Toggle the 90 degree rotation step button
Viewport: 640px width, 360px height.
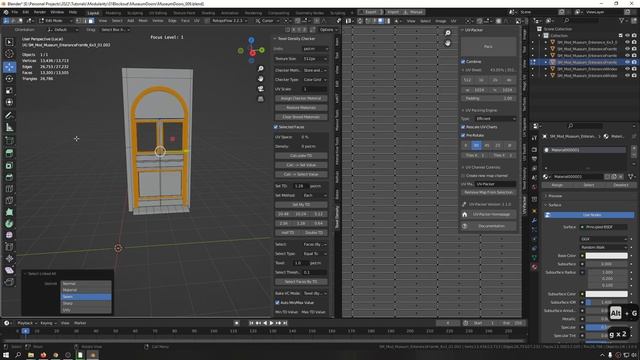pos(476,145)
